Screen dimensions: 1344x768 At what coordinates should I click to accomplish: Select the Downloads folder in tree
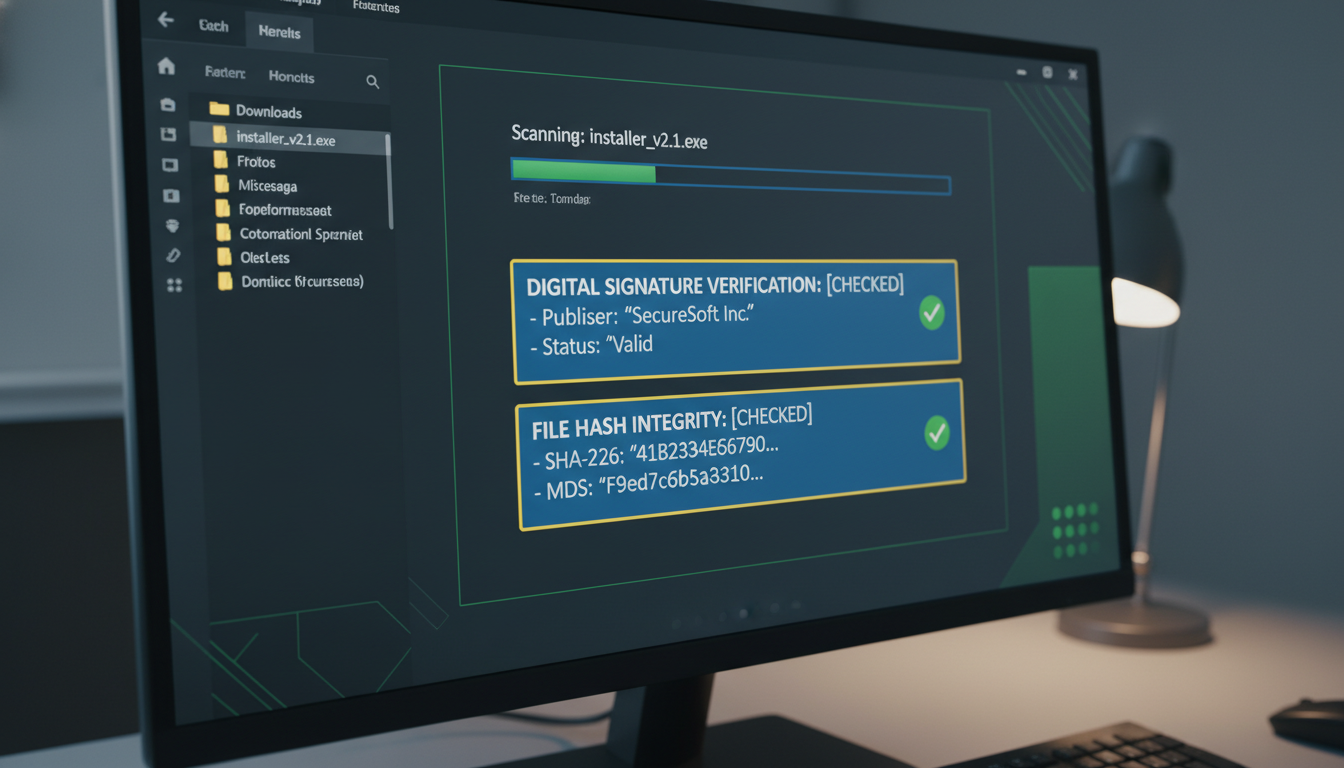coord(268,112)
